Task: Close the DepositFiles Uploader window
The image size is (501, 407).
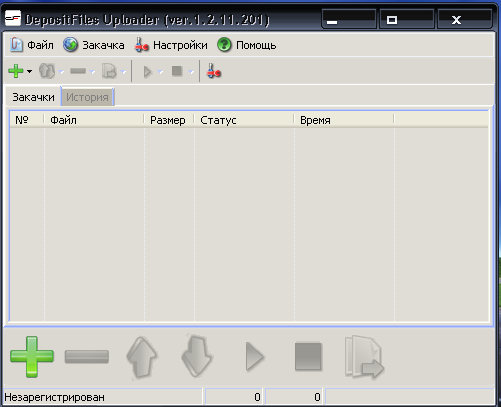Action: (x=464, y=19)
